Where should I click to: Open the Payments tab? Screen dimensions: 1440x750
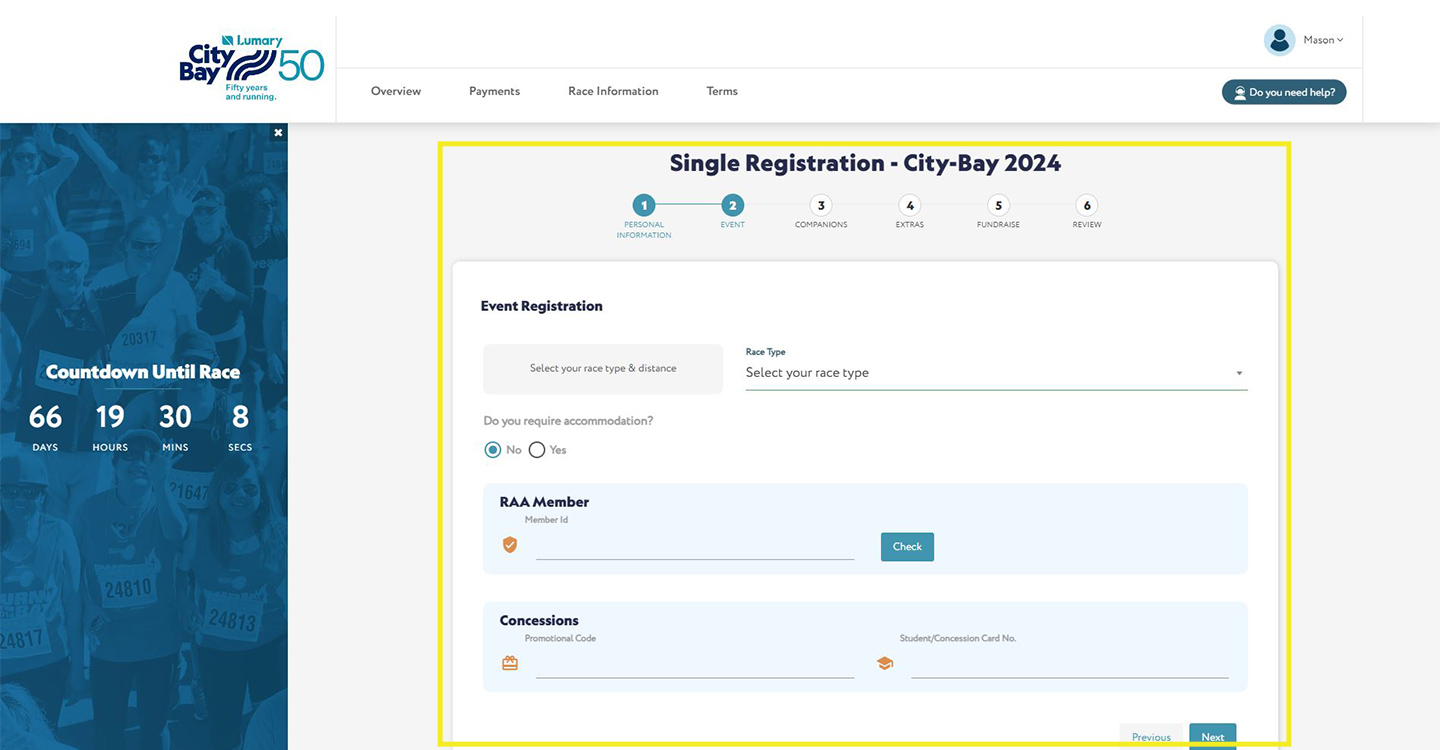click(494, 91)
